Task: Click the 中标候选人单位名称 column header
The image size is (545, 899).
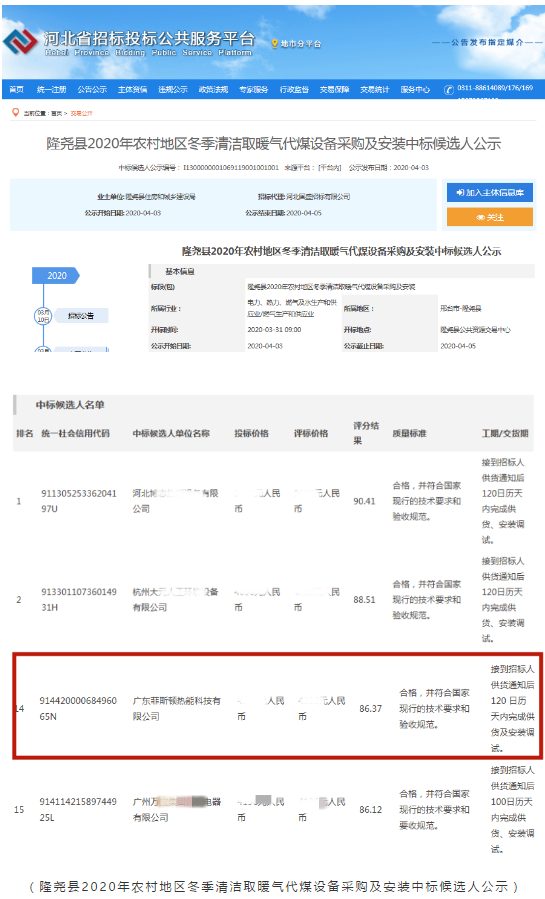Action: [x=171, y=433]
